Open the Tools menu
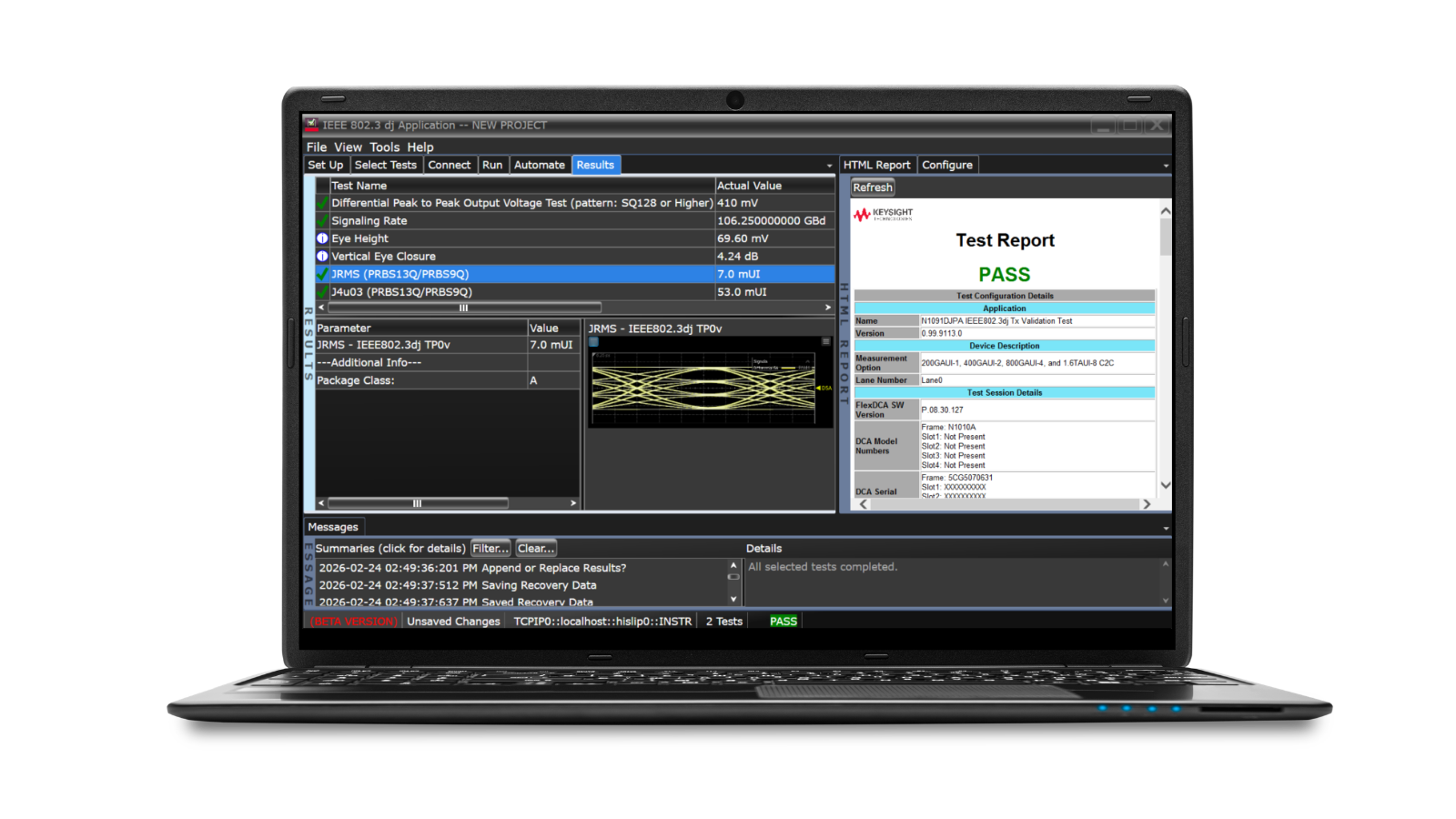This screenshot has height=819, width=1456. 384,147
